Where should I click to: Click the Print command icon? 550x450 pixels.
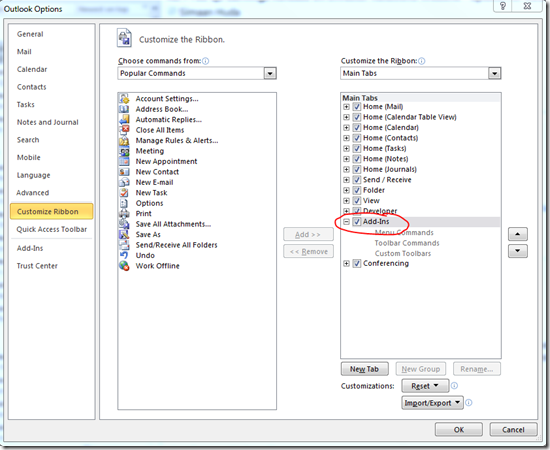coord(124,214)
